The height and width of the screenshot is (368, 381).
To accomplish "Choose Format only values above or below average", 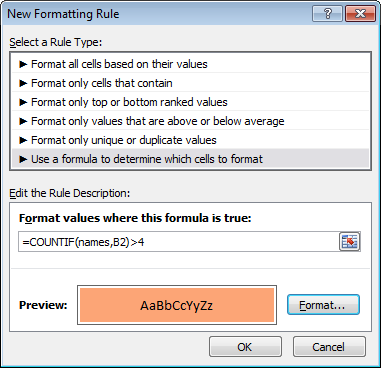I will click(191, 121).
